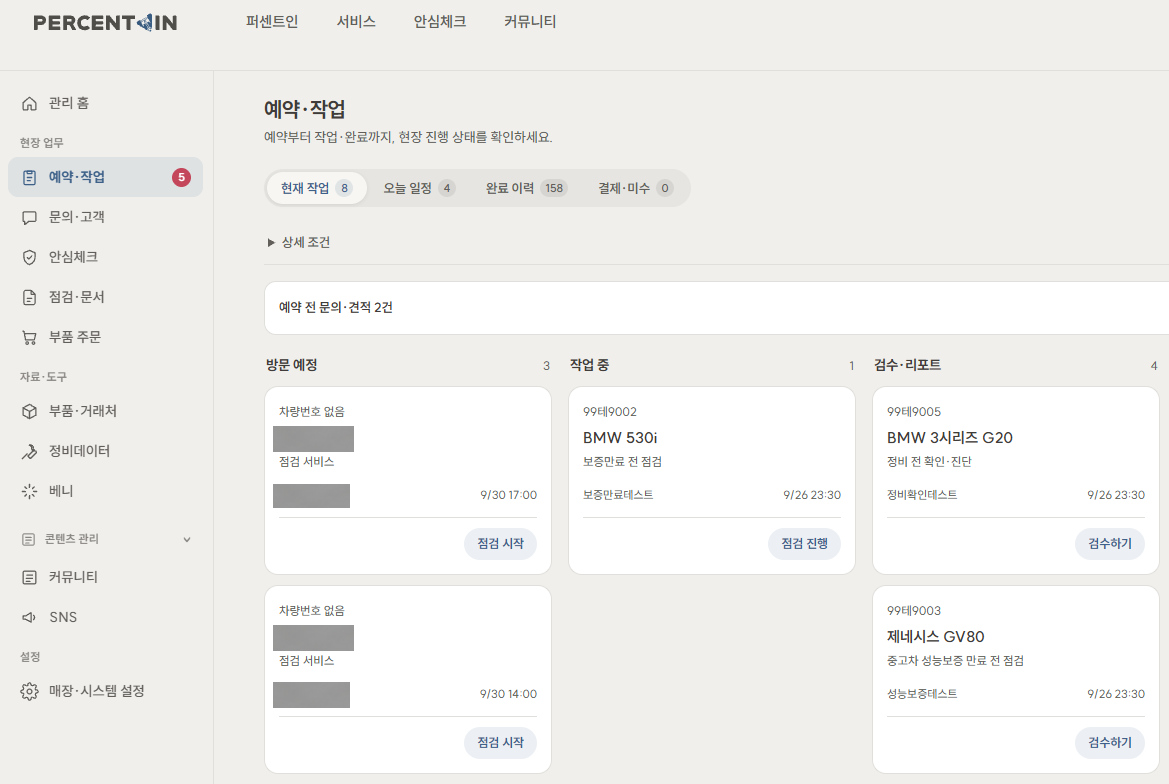Click the list icon for 콘텐츠 관리
This screenshot has height=784, width=1169.
[x=28, y=539]
